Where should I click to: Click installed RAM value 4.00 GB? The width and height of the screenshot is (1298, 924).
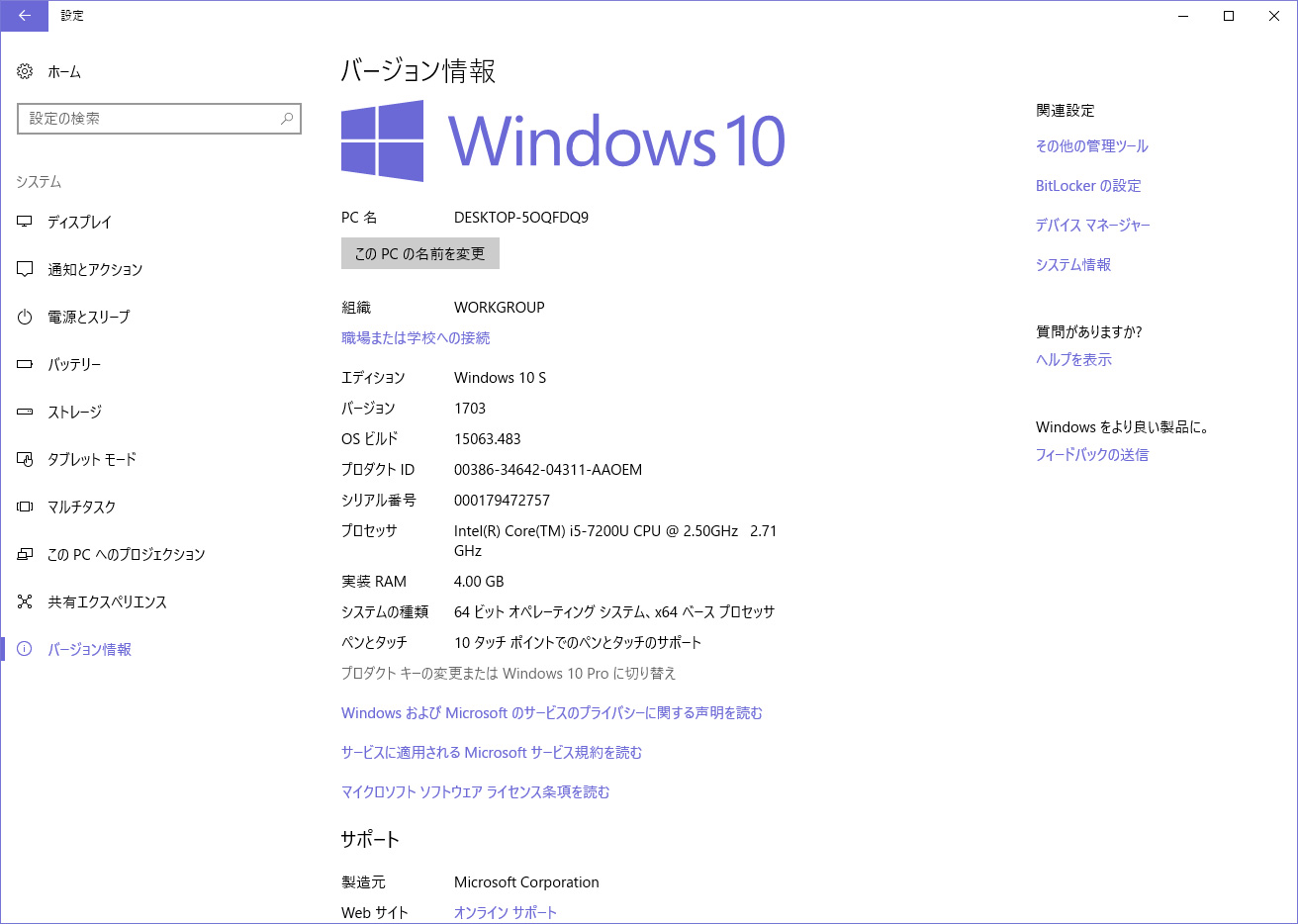coord(479,581)
